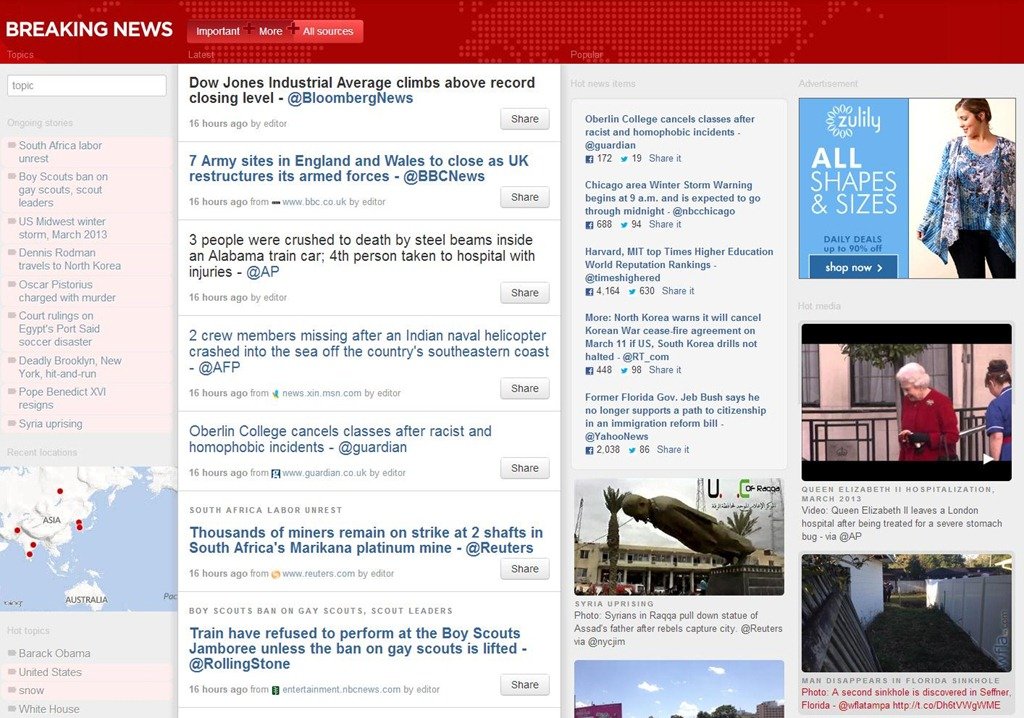Share the Dow Jones Industrial Average story

click(524, 119)
